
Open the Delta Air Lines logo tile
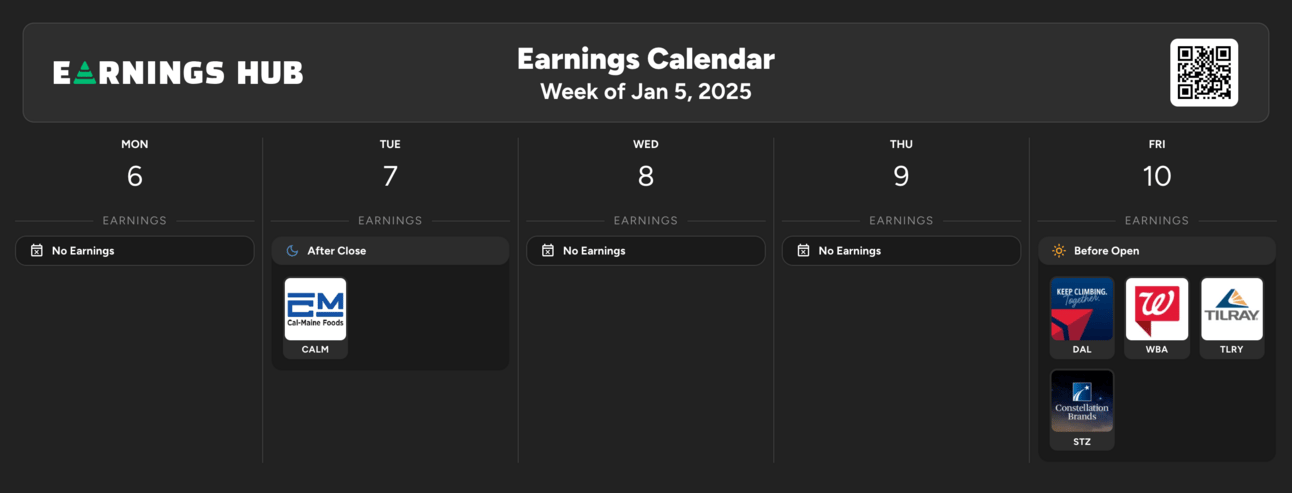[x=1082, y=309]
